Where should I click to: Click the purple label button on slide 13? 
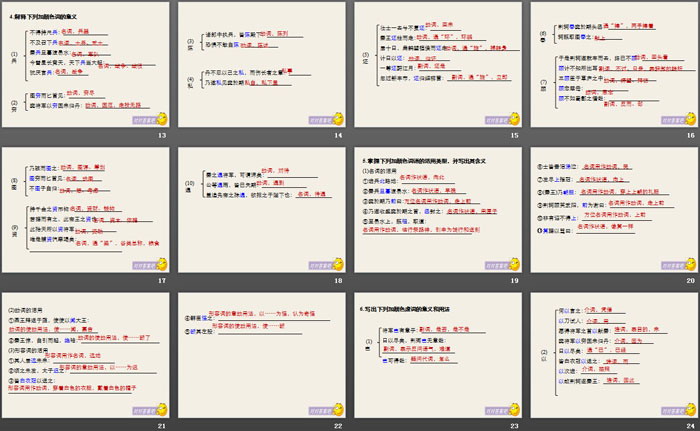144,120
